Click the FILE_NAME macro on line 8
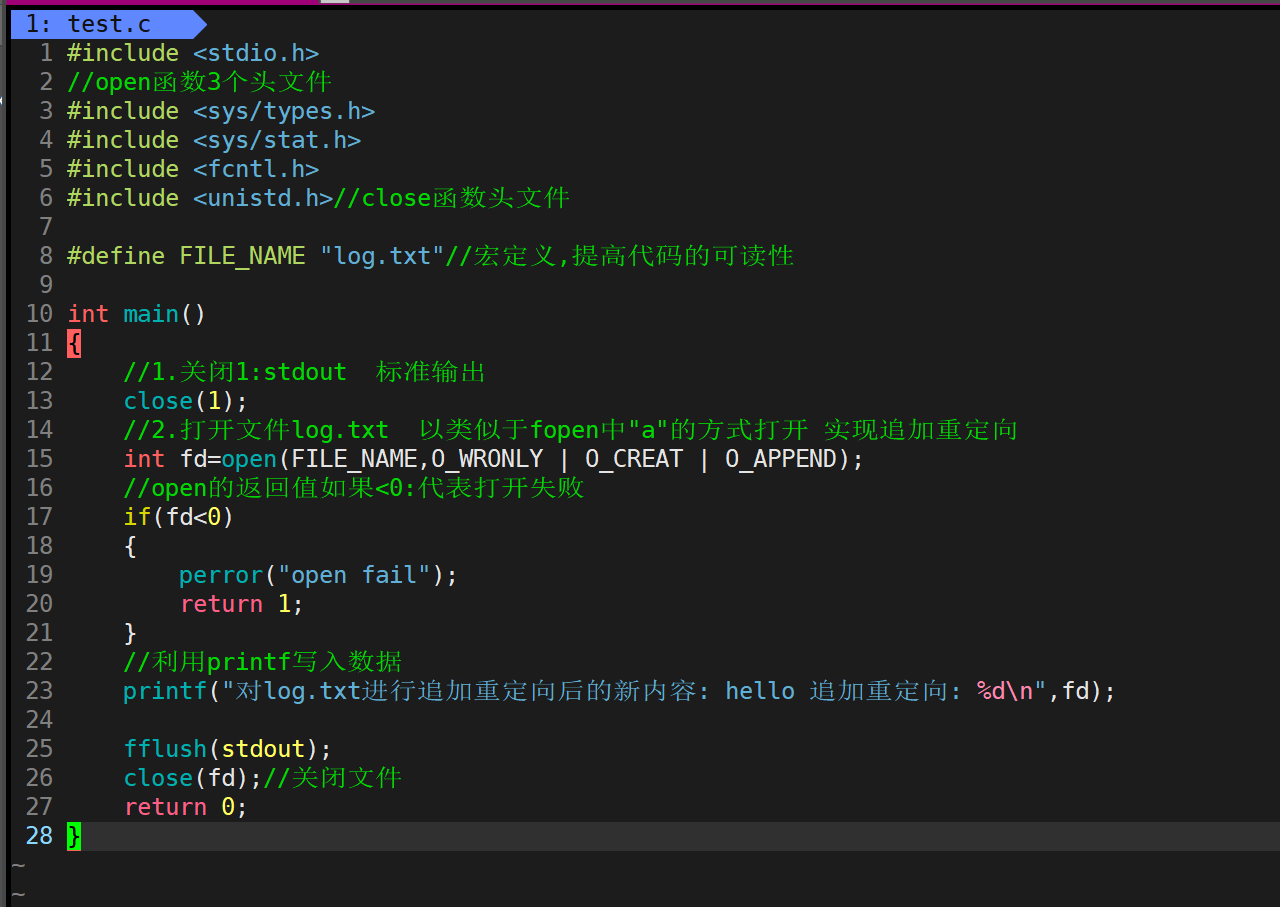The height and width of the screenshot is (907, 1280). coord(242,256)
